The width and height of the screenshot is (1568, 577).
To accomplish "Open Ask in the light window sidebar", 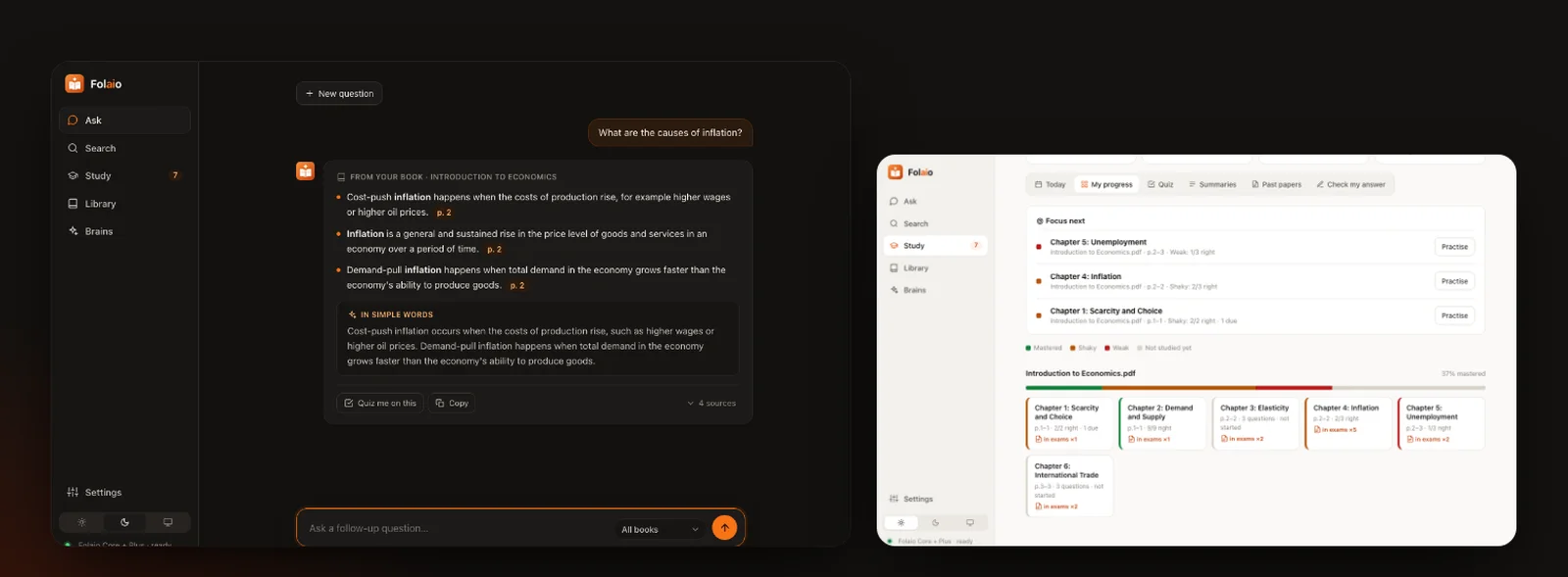I will (936, 201).
